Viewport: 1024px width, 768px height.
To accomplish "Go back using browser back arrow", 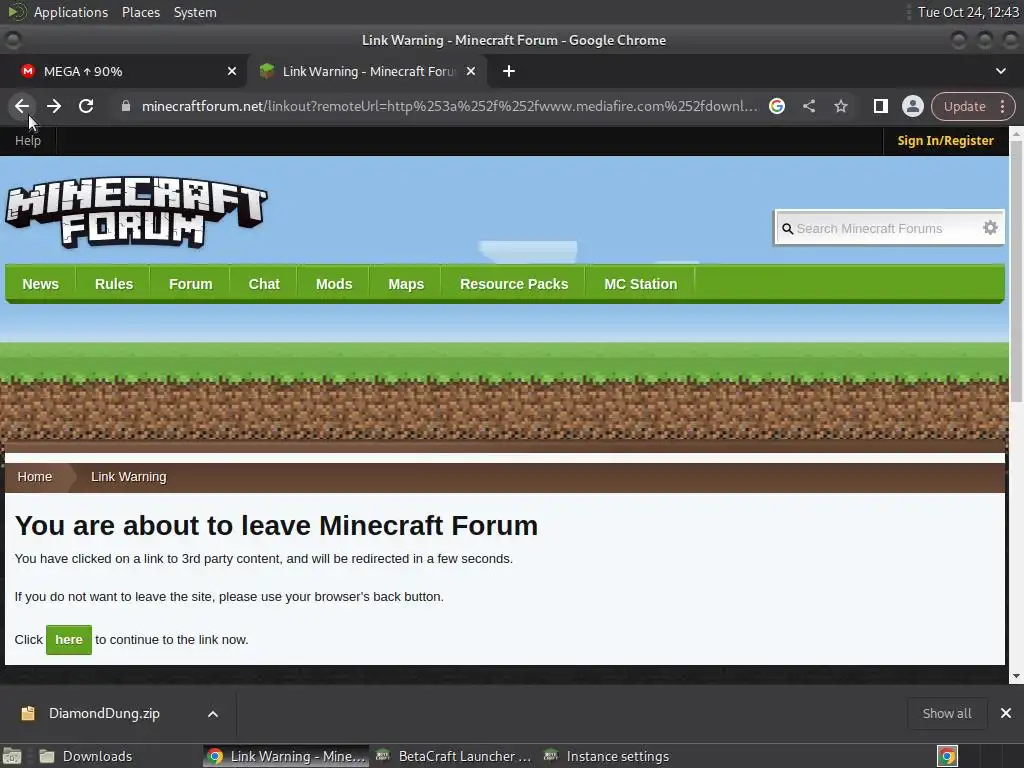I will click(x=22, y=106).
